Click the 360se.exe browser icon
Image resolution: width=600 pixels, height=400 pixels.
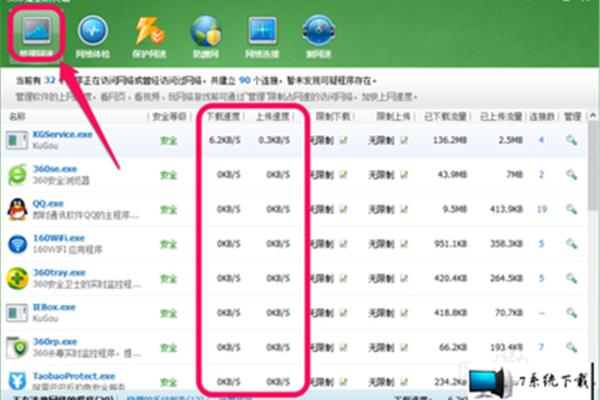tap(17, 175)
